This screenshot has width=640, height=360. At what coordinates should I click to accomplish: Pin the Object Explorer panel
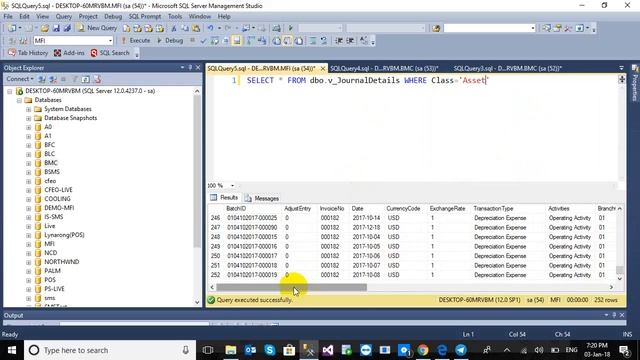[x=190, y=68]
